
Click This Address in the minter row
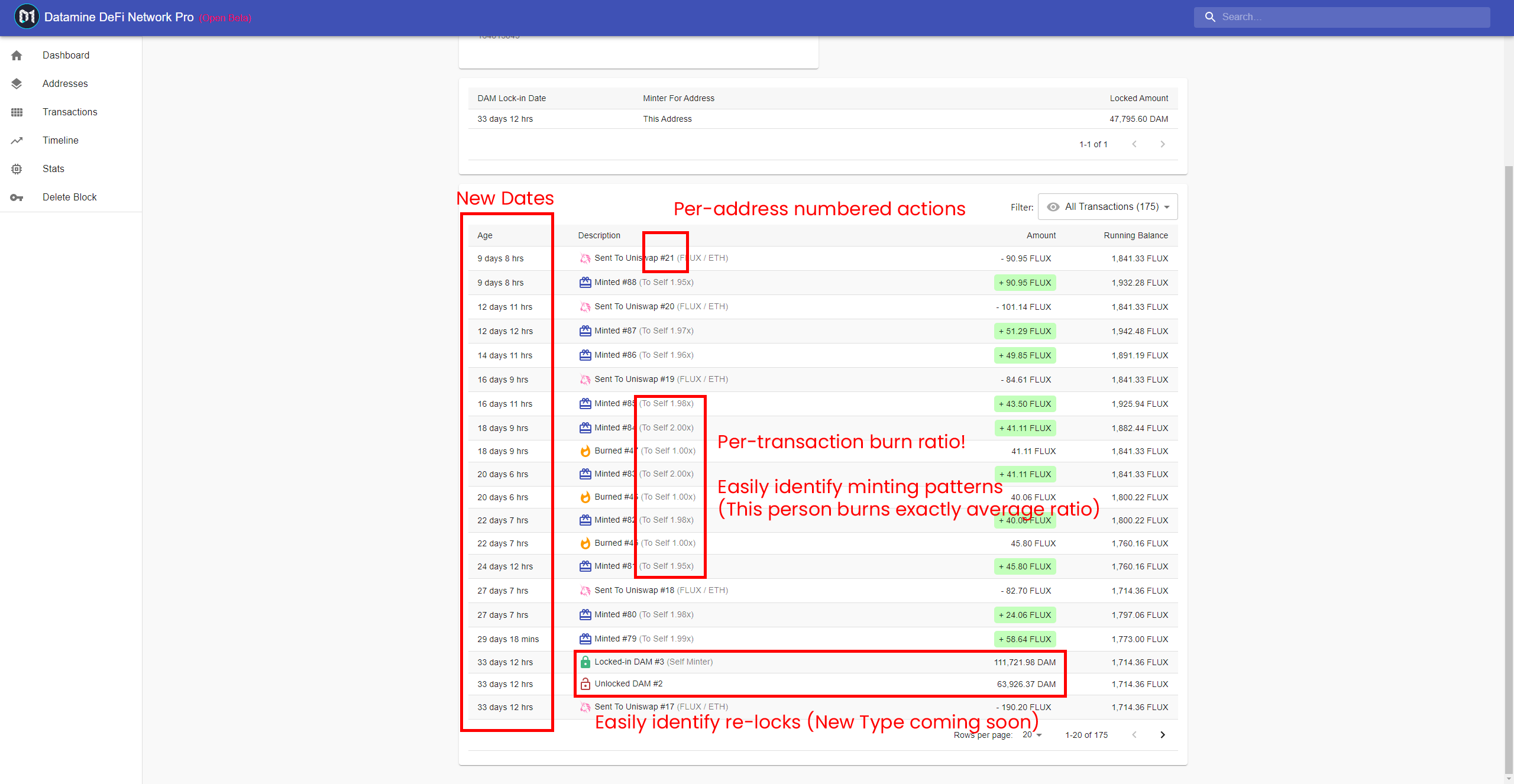667,119
